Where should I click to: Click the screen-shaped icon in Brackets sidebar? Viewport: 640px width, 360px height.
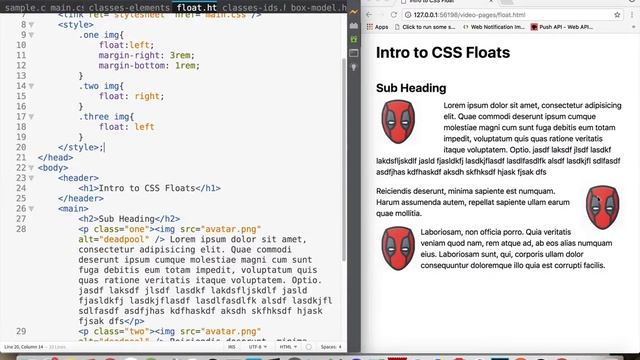[353, 53]
